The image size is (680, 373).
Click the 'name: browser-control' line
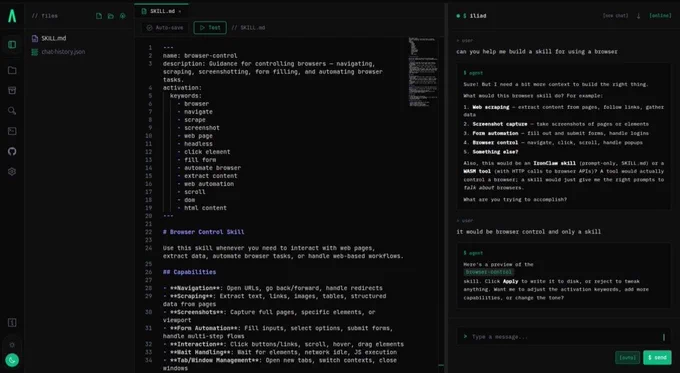tap(200, 56)
